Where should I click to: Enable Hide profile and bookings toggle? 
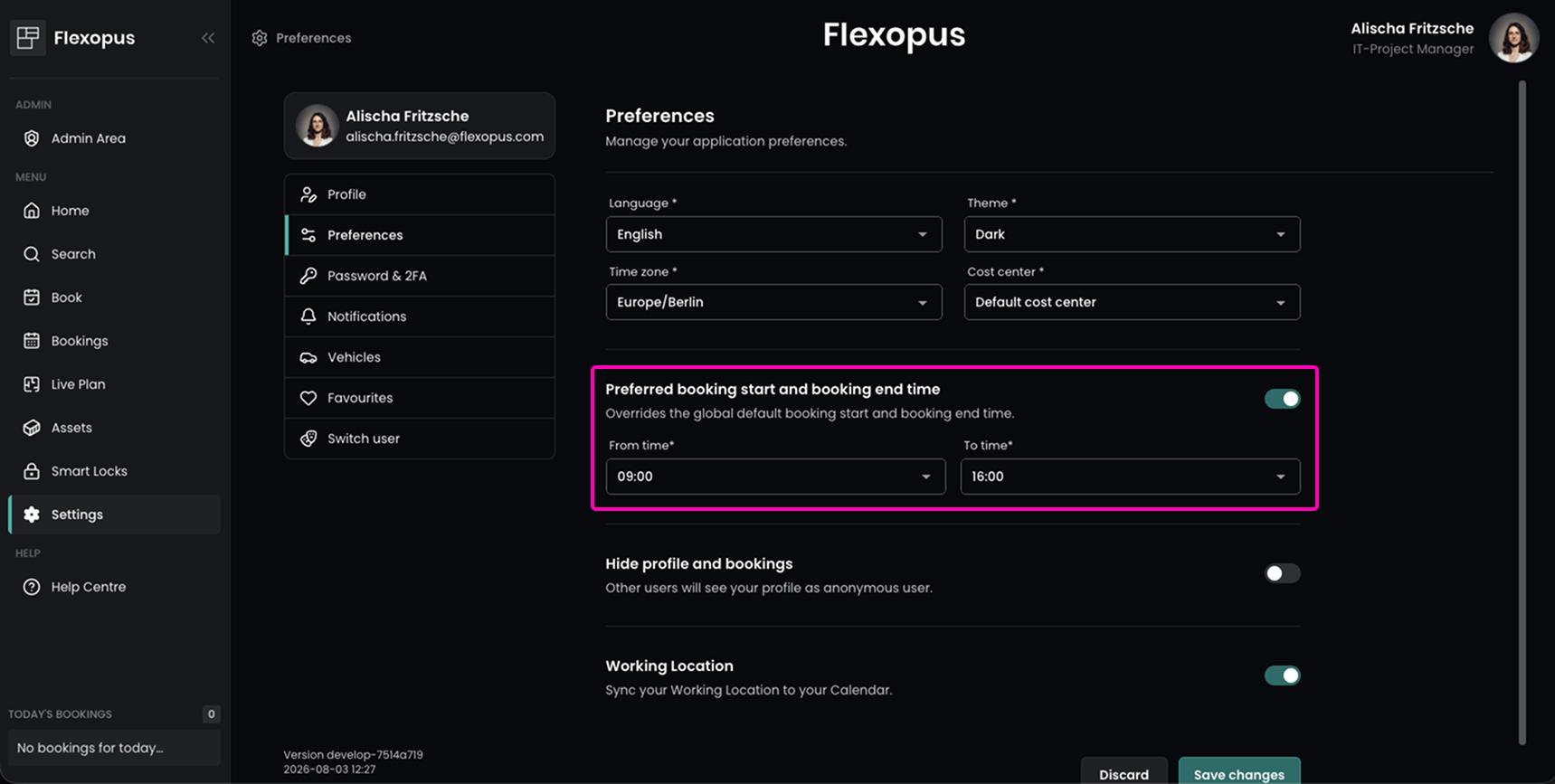(1282, 573)
